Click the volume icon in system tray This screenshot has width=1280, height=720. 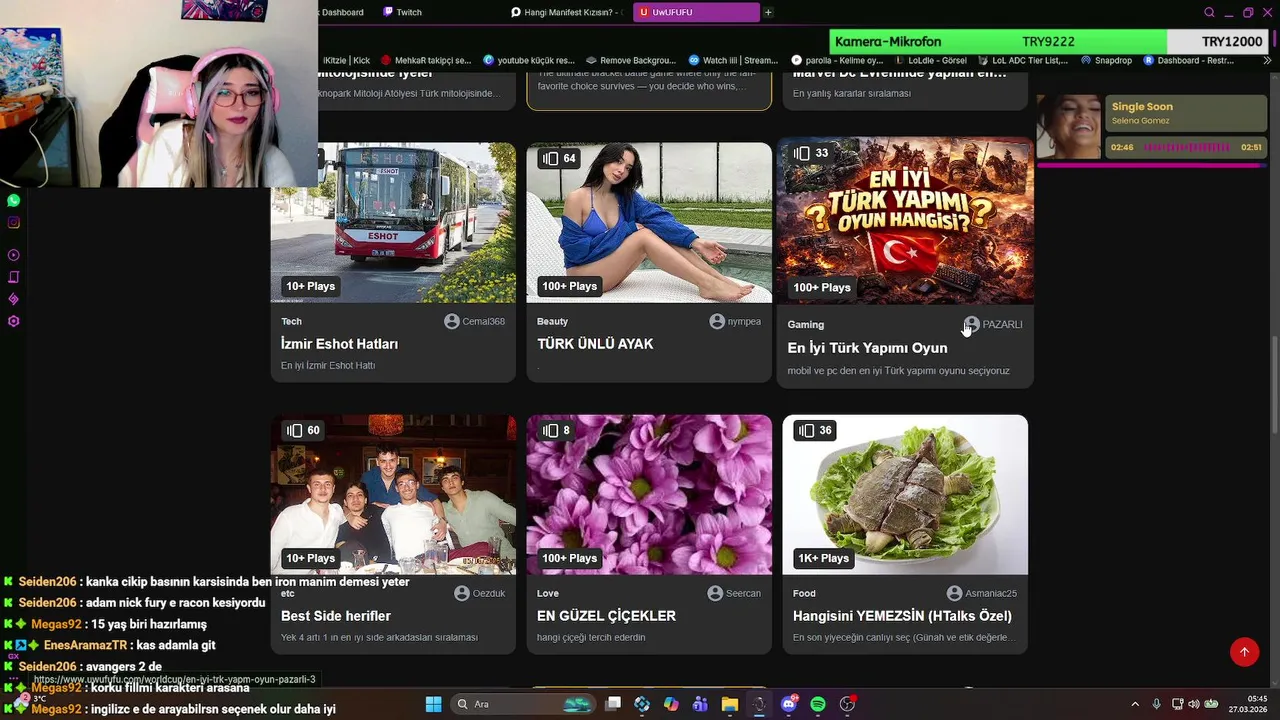click(1194, 704)
